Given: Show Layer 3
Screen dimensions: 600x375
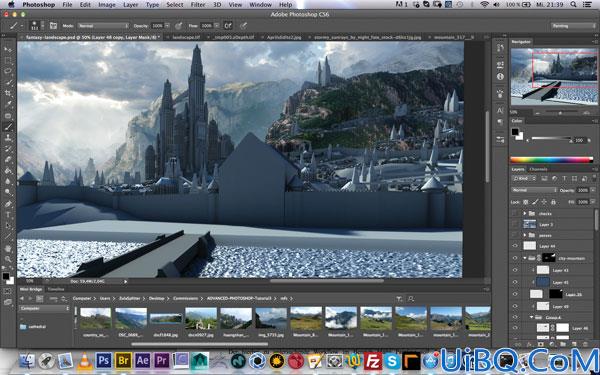Looking at the screenshot, I should [515, 224].
